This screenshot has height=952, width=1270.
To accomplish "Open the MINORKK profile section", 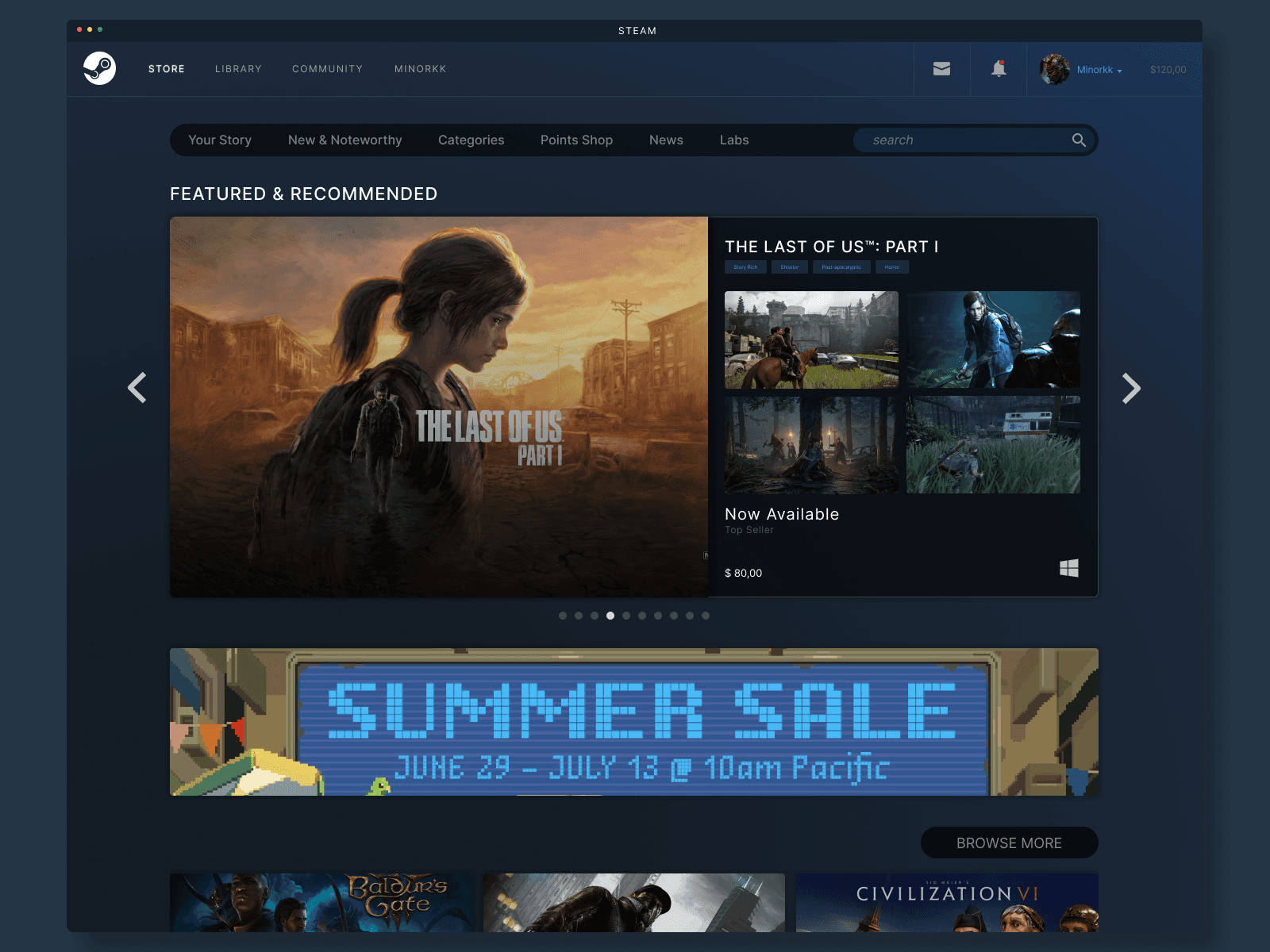I will tap(421, 69).
